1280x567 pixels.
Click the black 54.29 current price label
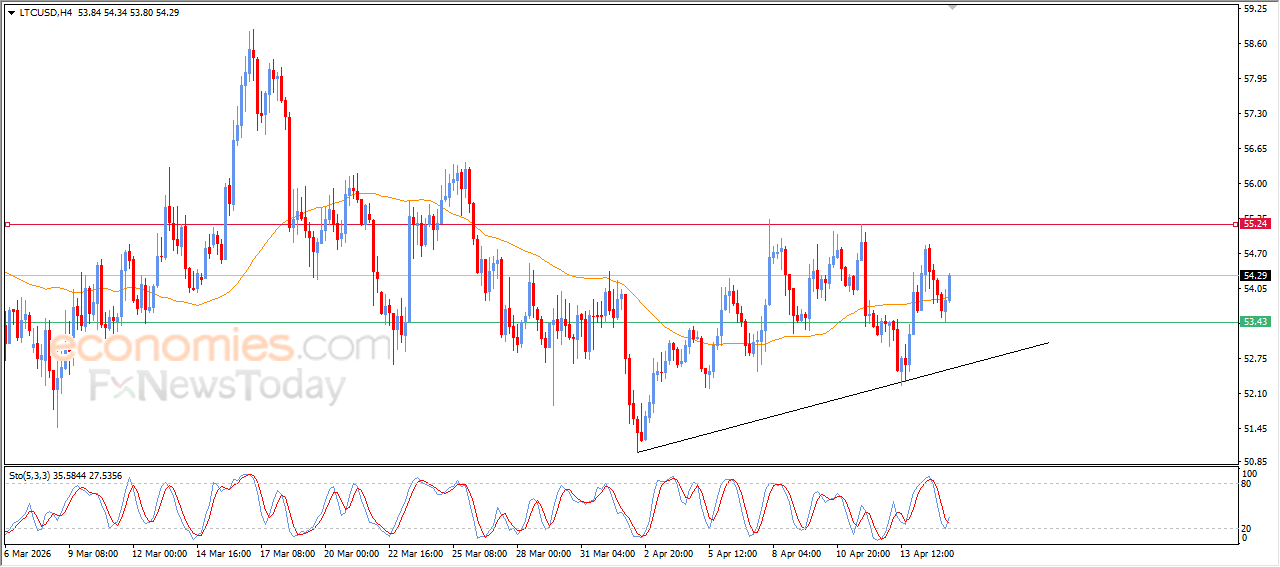coord(1255,275)
